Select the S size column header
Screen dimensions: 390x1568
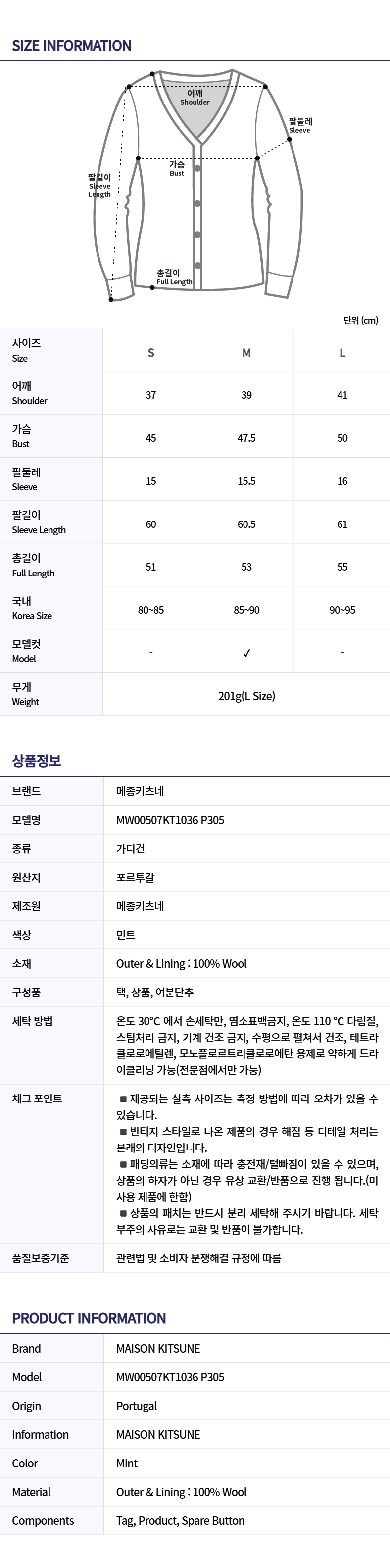click(x=151, y=353)
